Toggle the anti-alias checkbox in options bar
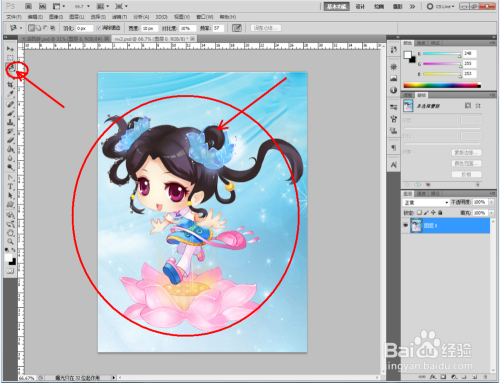Image resolution: width=500 pixels, height=383 pixels. 99,28
